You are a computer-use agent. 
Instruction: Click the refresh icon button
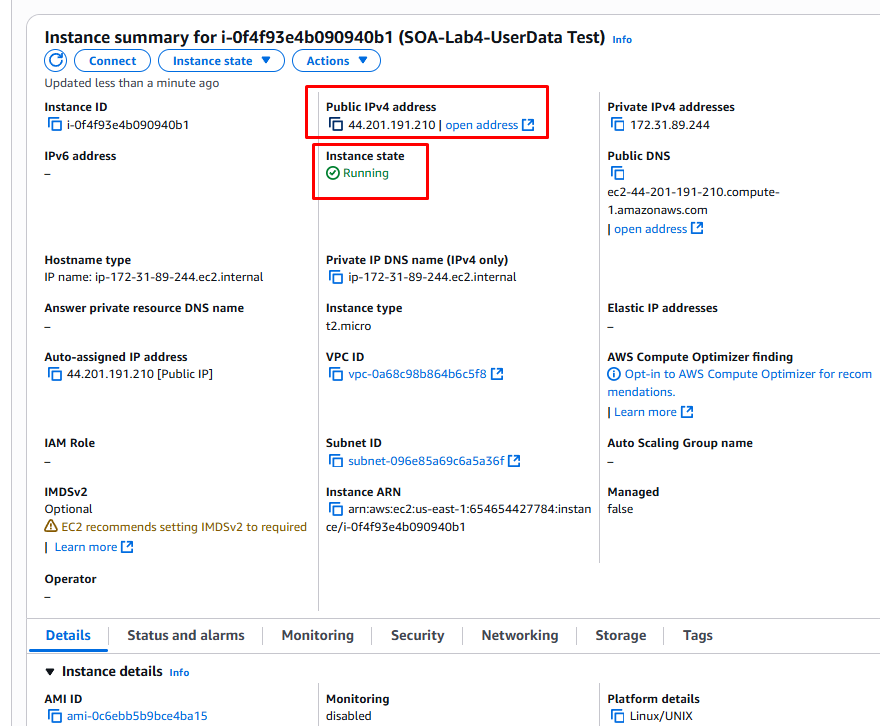coord(55,61)
